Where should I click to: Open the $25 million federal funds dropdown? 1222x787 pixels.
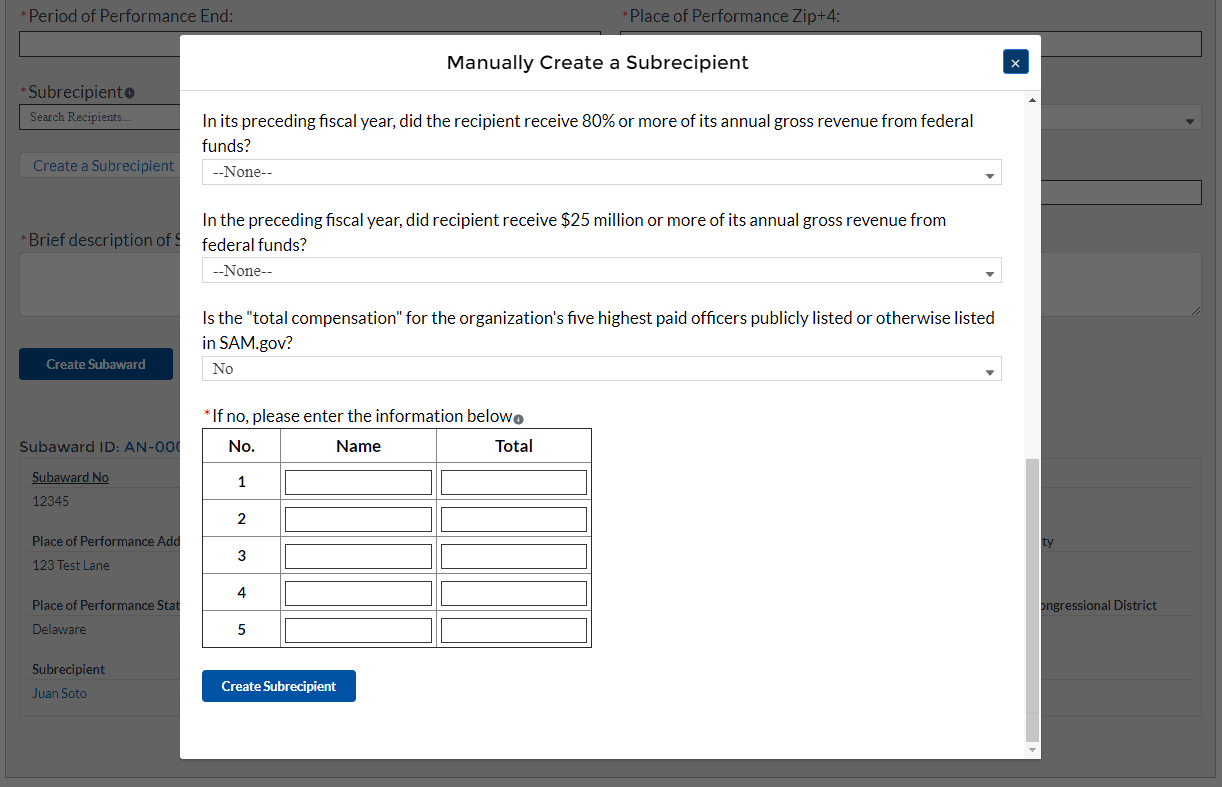(x=601, y=271)
